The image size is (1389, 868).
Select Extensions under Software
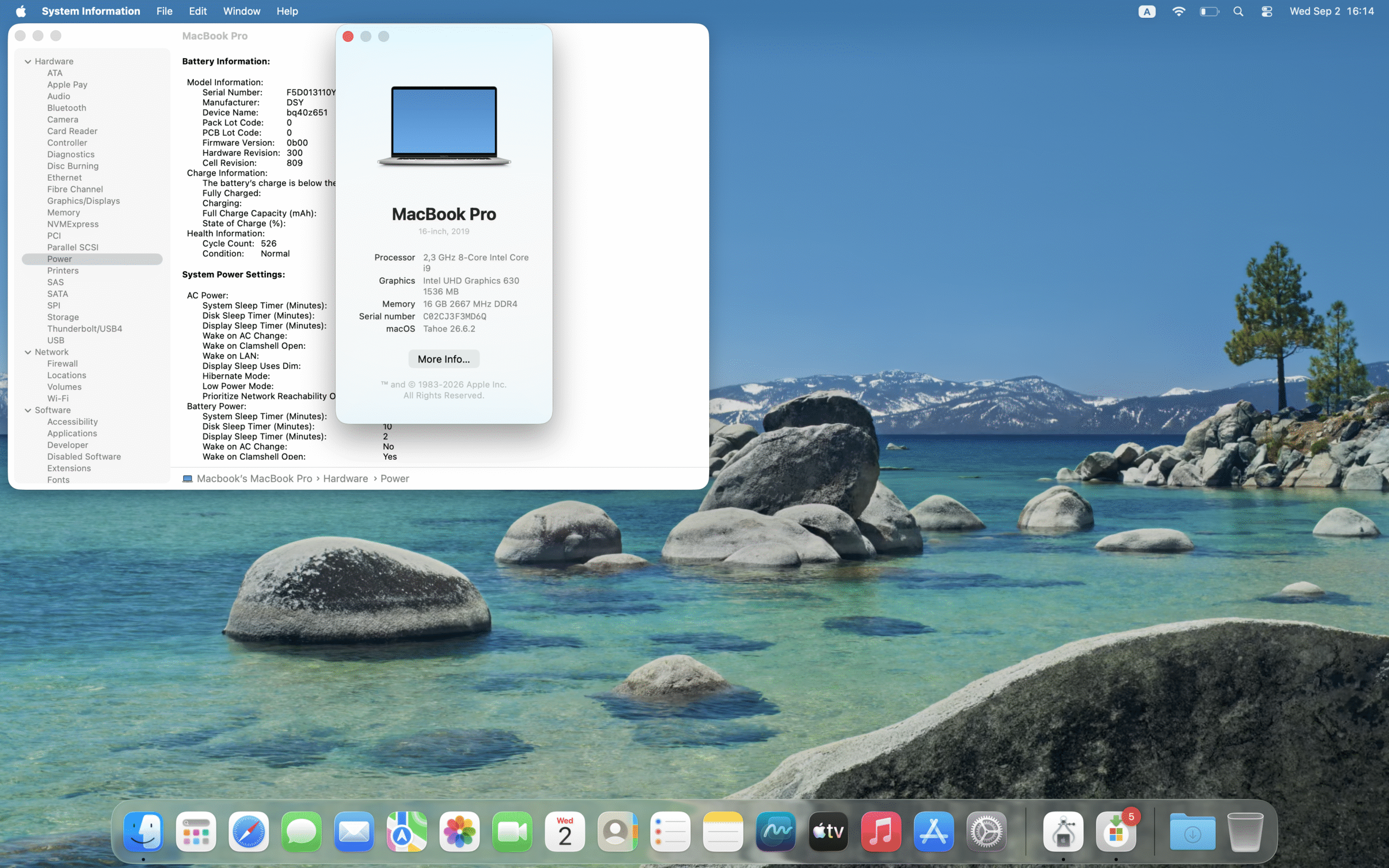coord(69,468)
